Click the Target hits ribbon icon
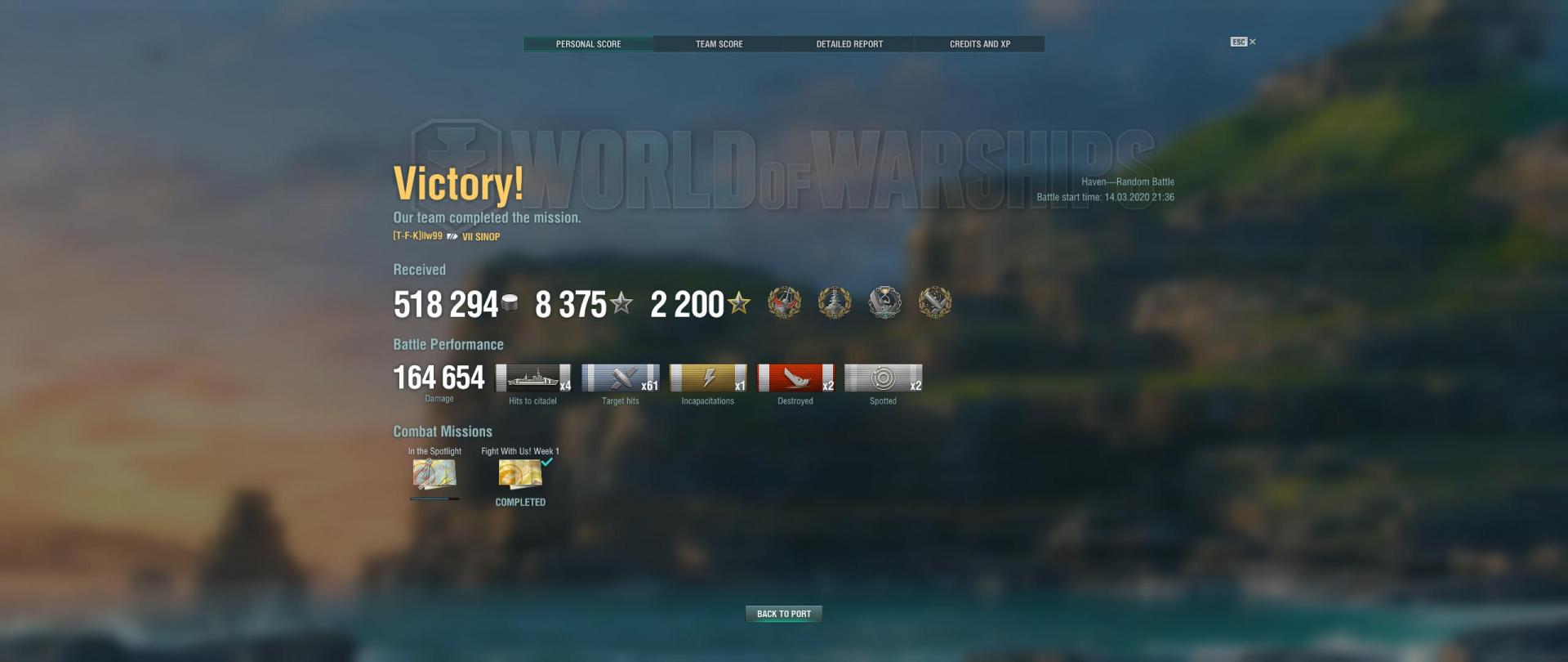The width and height of the screenshot is (1568, 662). (621, 378)
